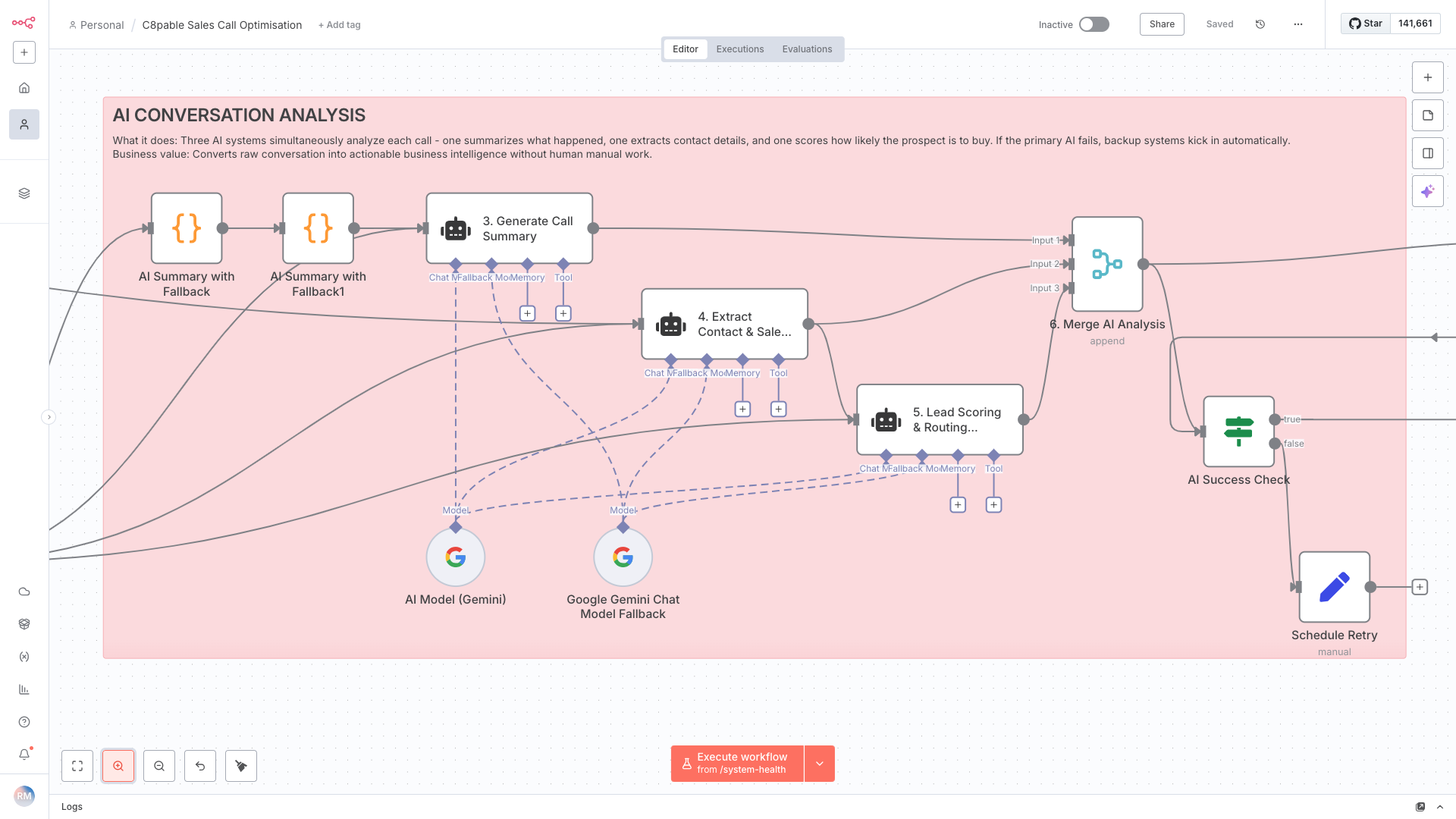
Task: Open the help question mark icon
Action: click(24, 722)
